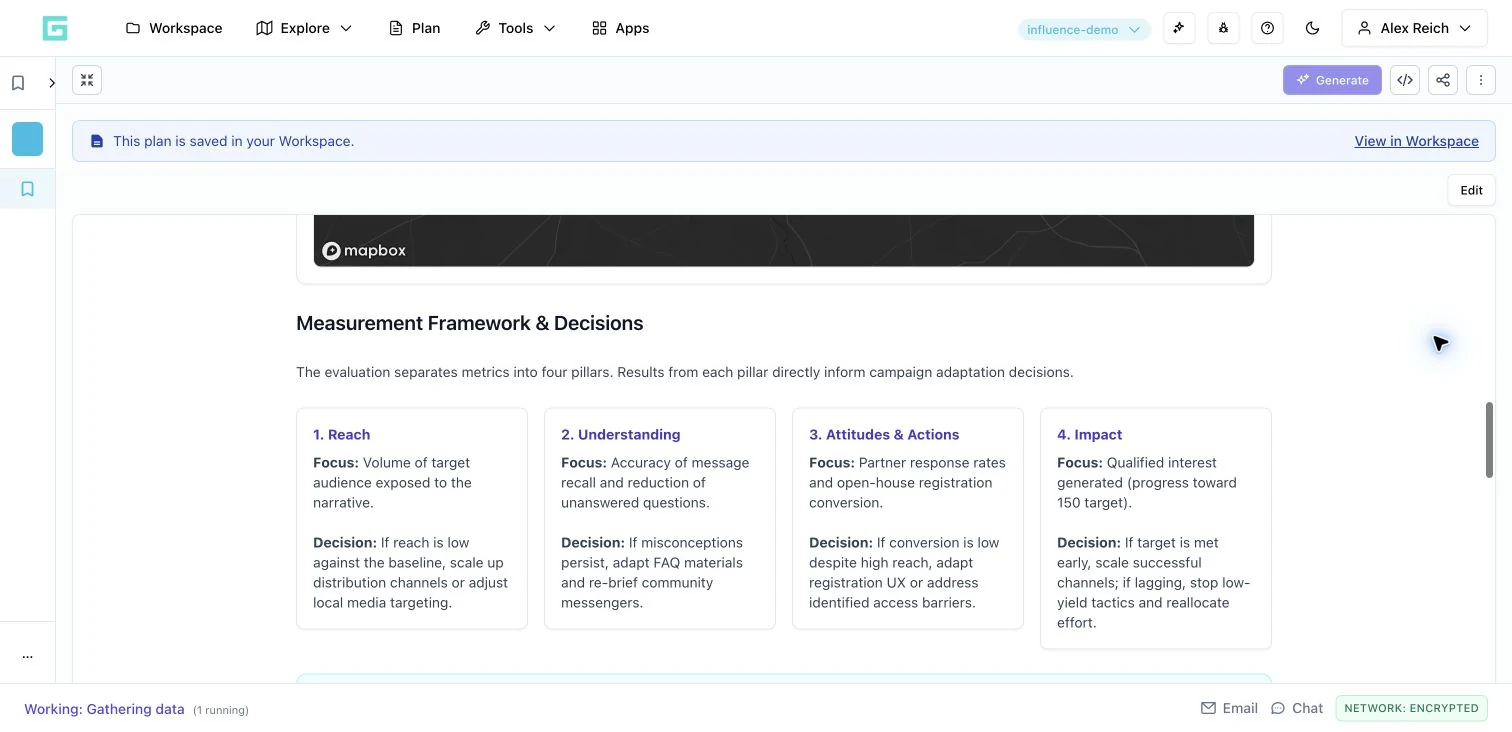Open Chat from the footer
Viewport: 1512px width, 732px height.
tap(1297, 708)
